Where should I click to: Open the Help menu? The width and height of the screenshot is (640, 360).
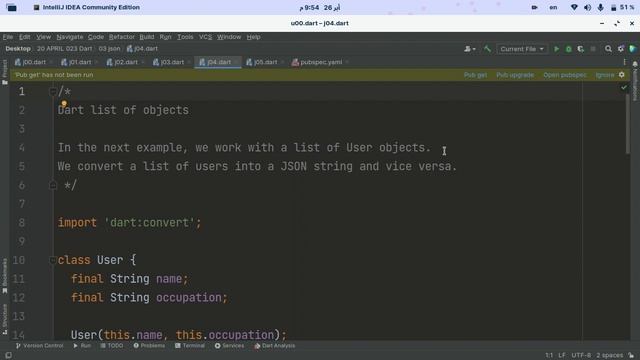[253, 37]
